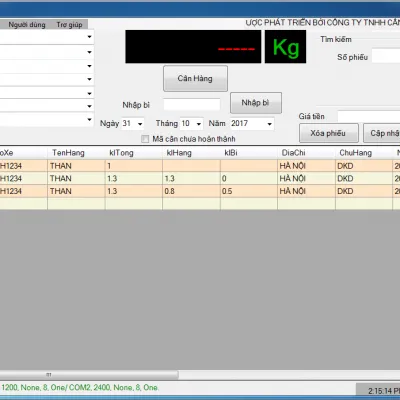Select the table row with klBi 0.5
400x400 pixels.
[x=200, y=191]
